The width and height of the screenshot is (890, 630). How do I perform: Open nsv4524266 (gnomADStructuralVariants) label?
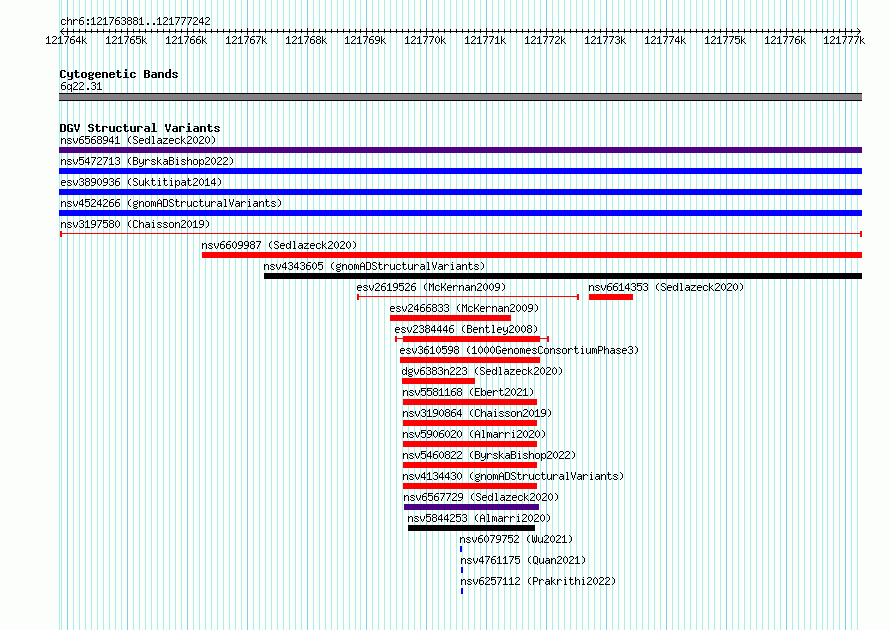[171, 203]
